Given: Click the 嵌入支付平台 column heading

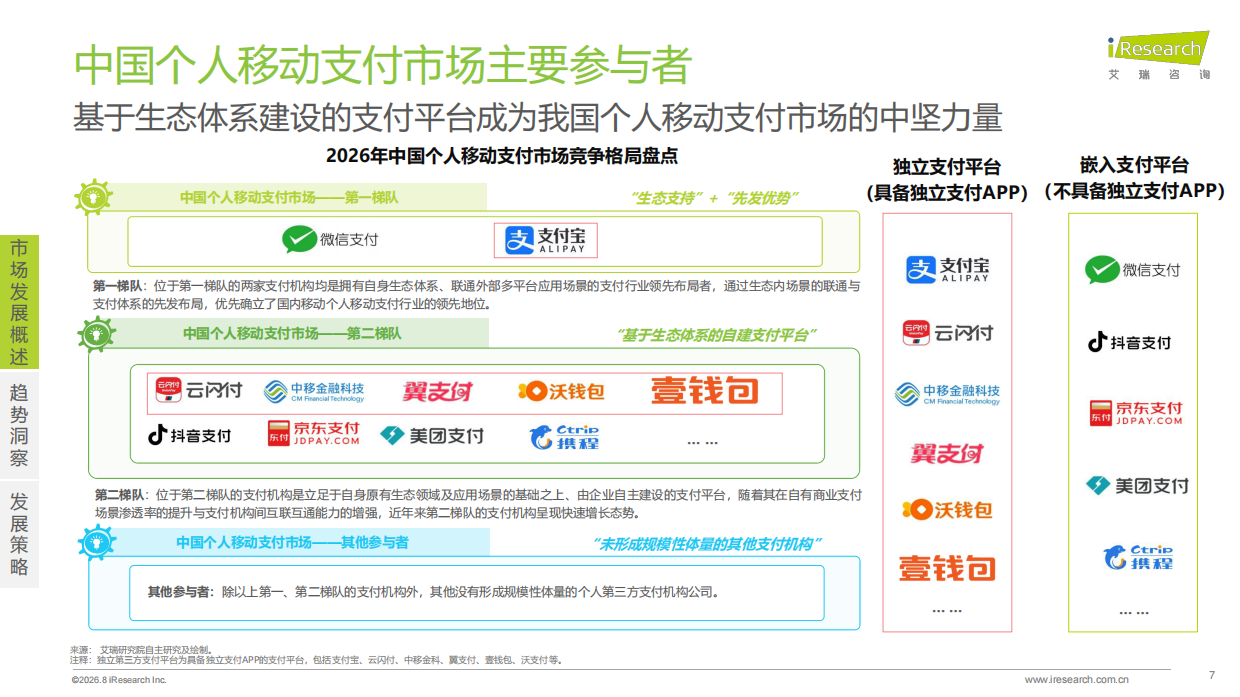Looking at the screenshot, I should pyautogui.click(x=1133, y=178).
